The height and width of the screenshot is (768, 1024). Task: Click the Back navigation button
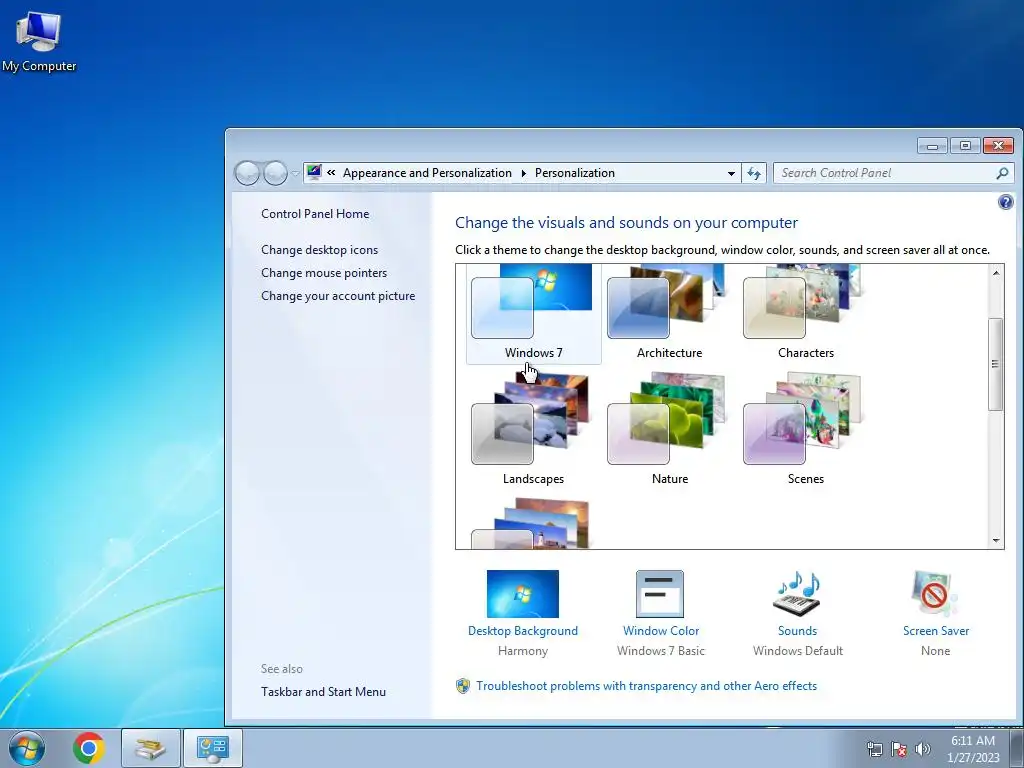click(x=248, y=173)
